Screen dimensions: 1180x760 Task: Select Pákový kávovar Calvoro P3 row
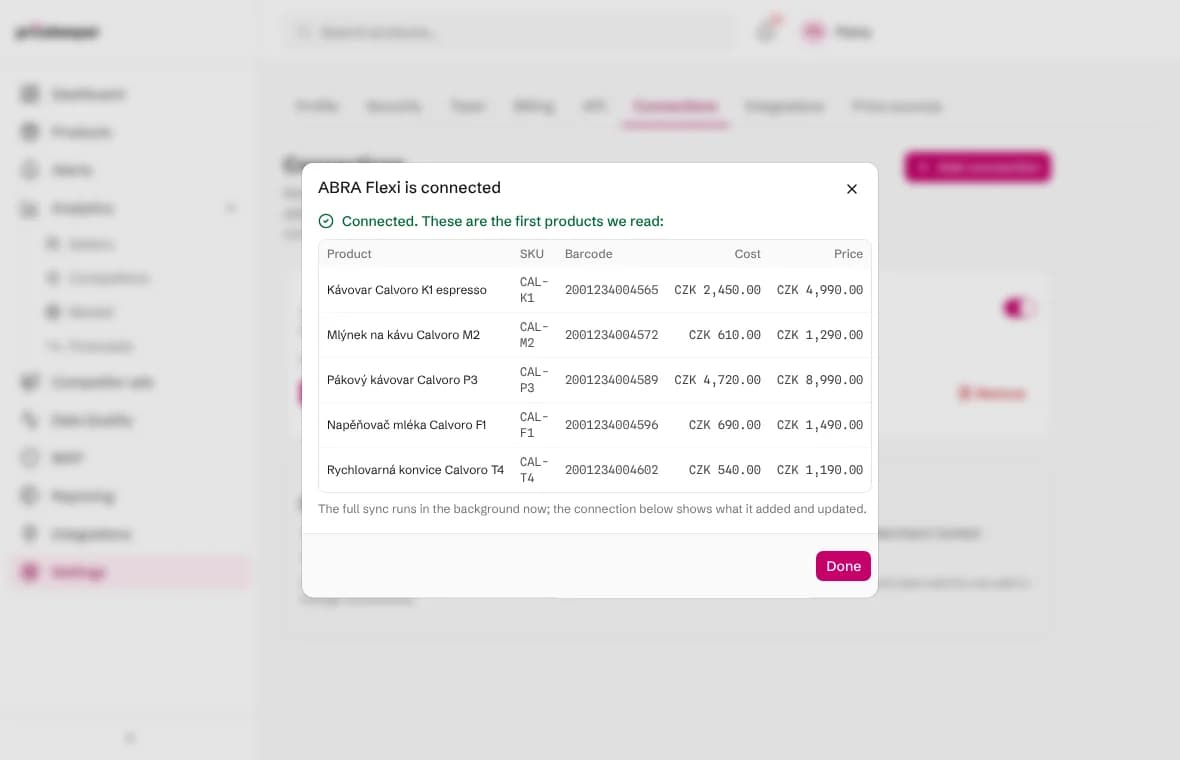coord(595,380)
